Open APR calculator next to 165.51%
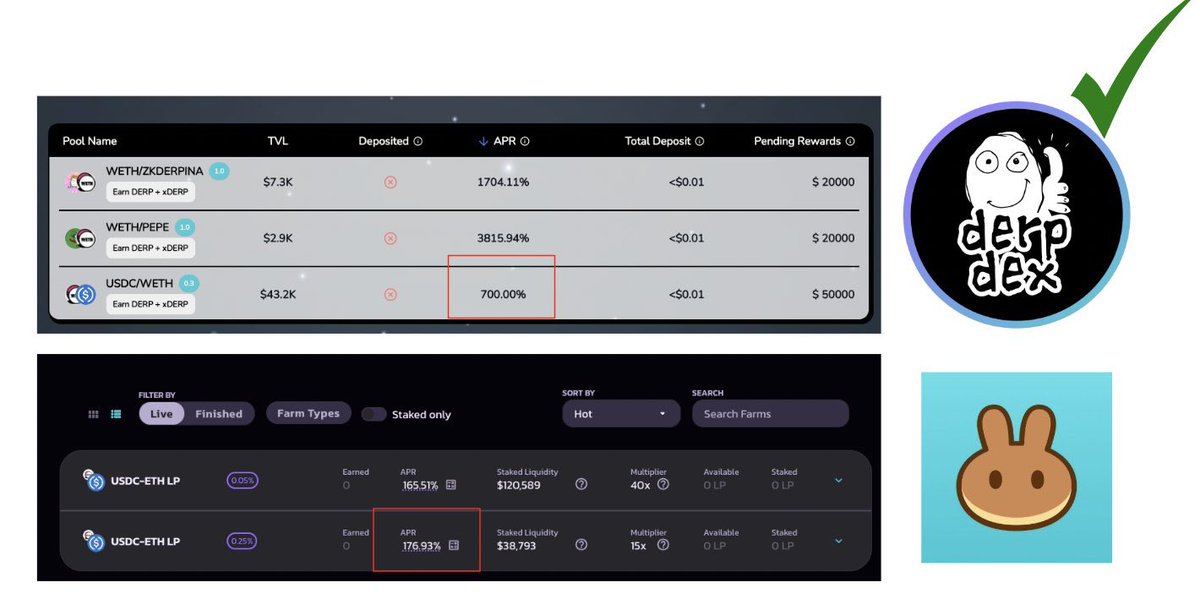The width and height of the screenshot is (1200, 615). 451,485
